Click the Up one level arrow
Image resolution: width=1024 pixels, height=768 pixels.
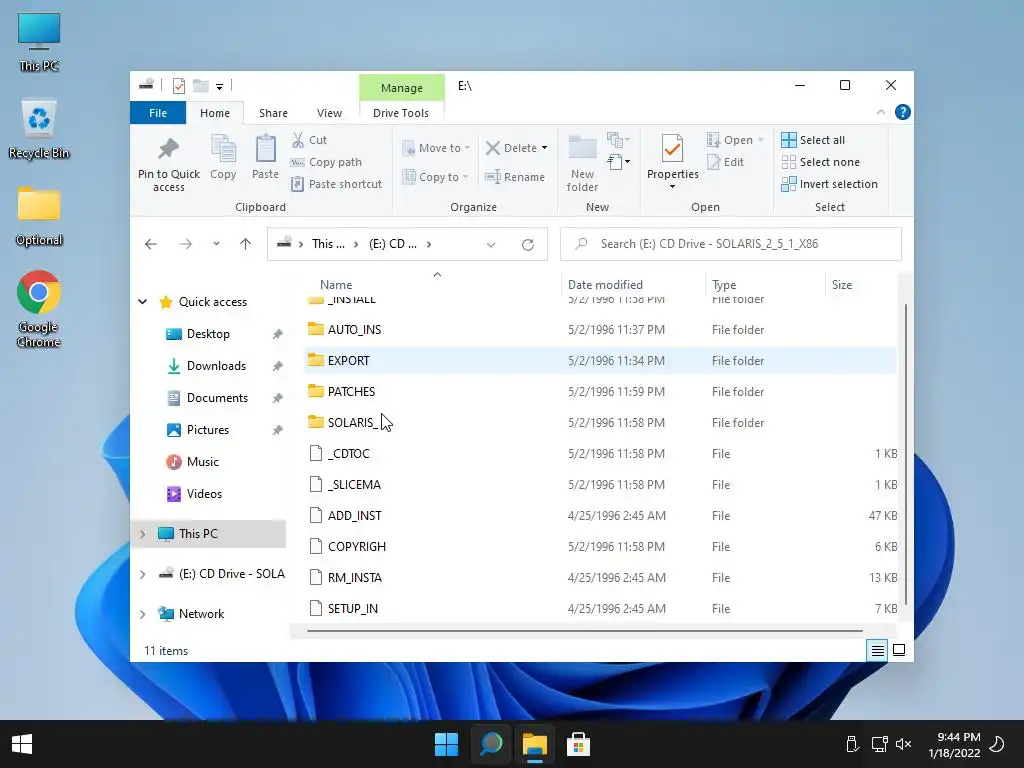click(246, 244)
